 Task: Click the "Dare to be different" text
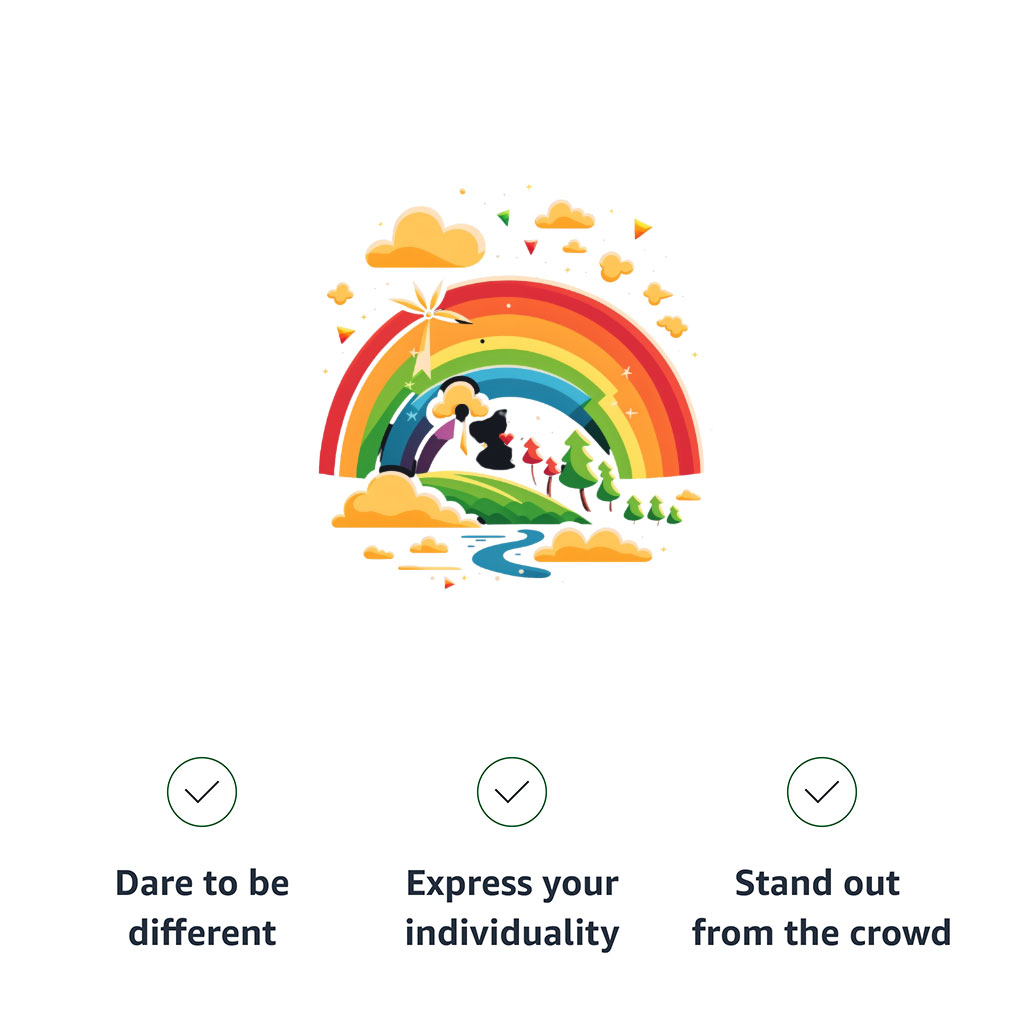point(202,908)
